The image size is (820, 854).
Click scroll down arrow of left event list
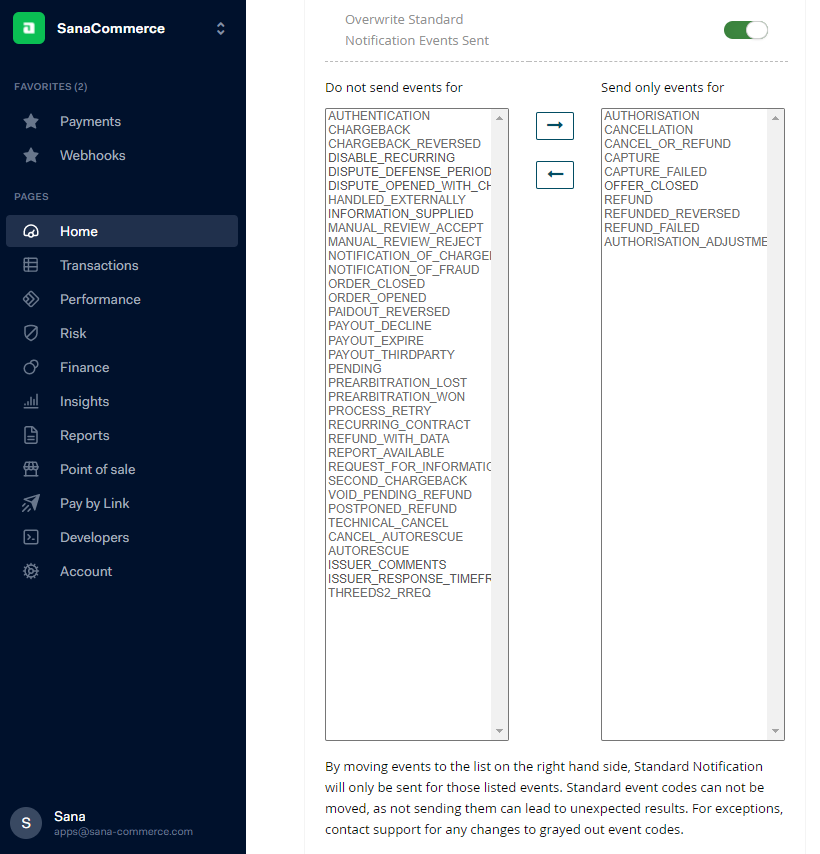[x=499, y=731]
